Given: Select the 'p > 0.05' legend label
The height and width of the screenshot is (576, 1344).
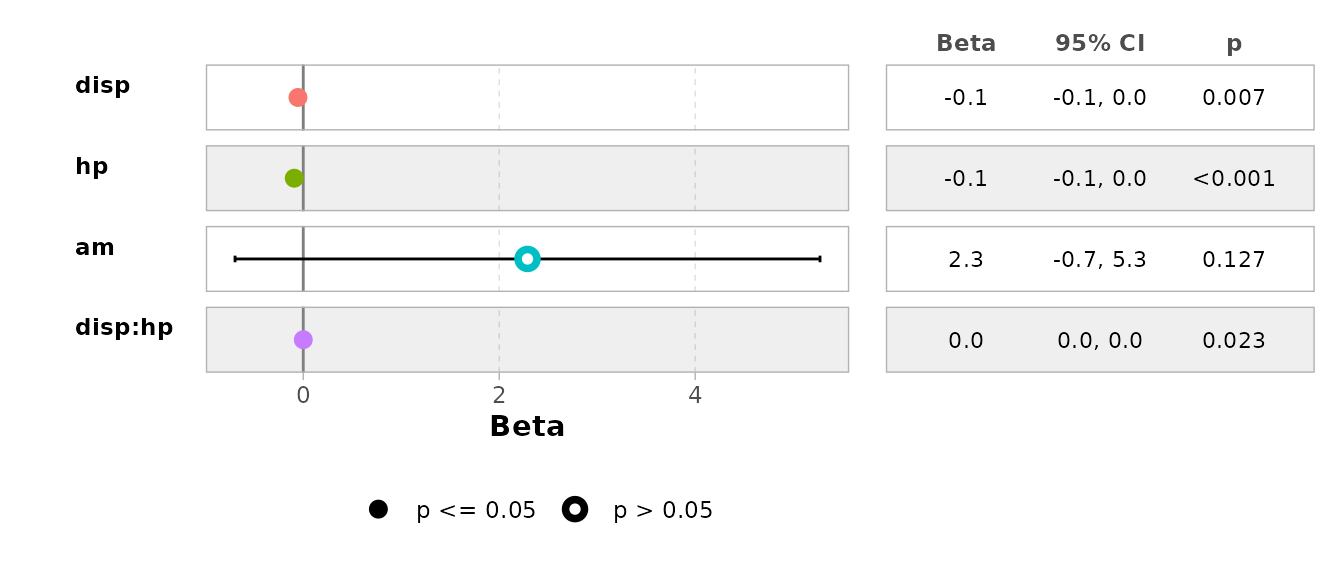Looking at the screenshot, I should pos(663,511).
